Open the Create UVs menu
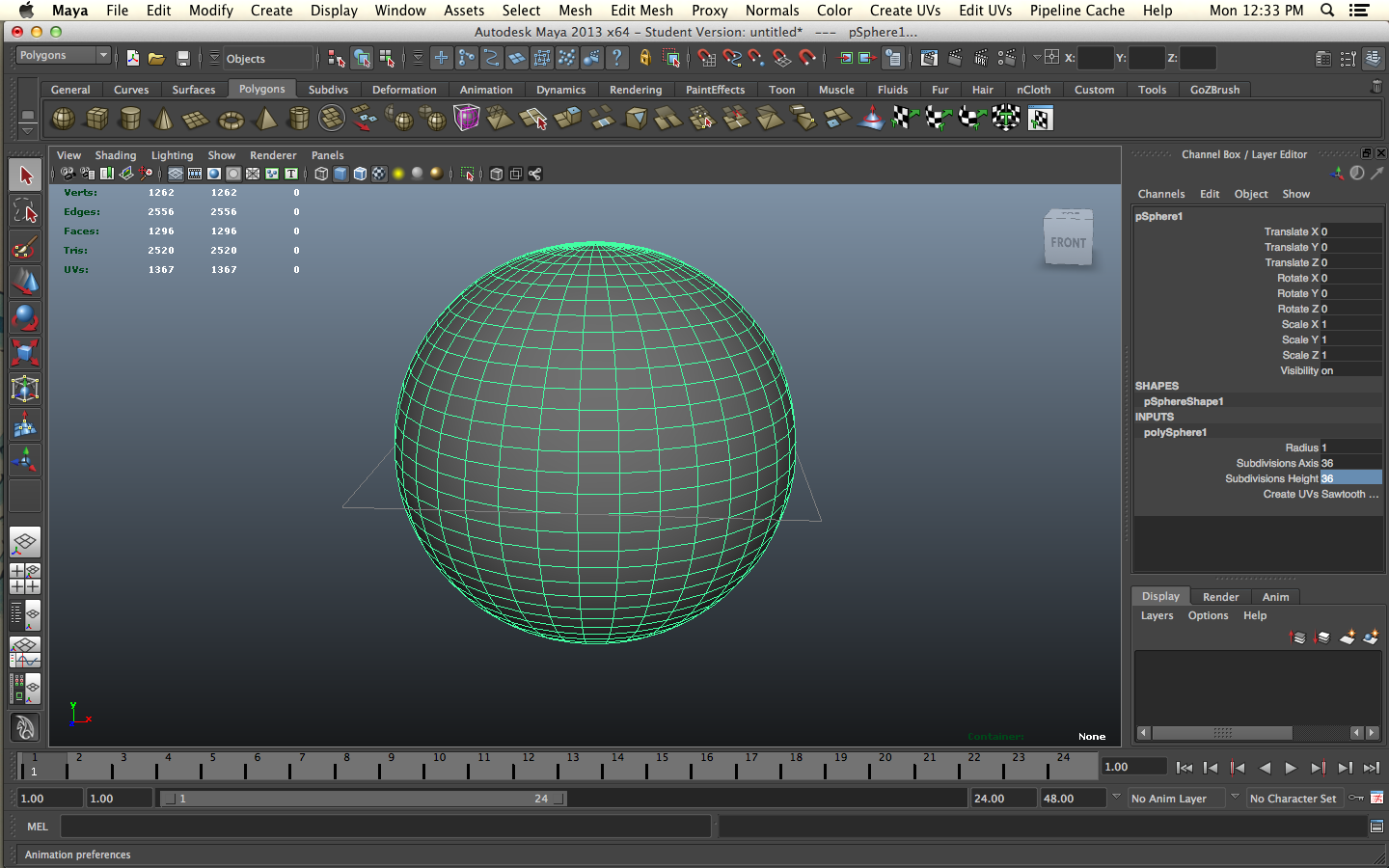 point(905,10)
